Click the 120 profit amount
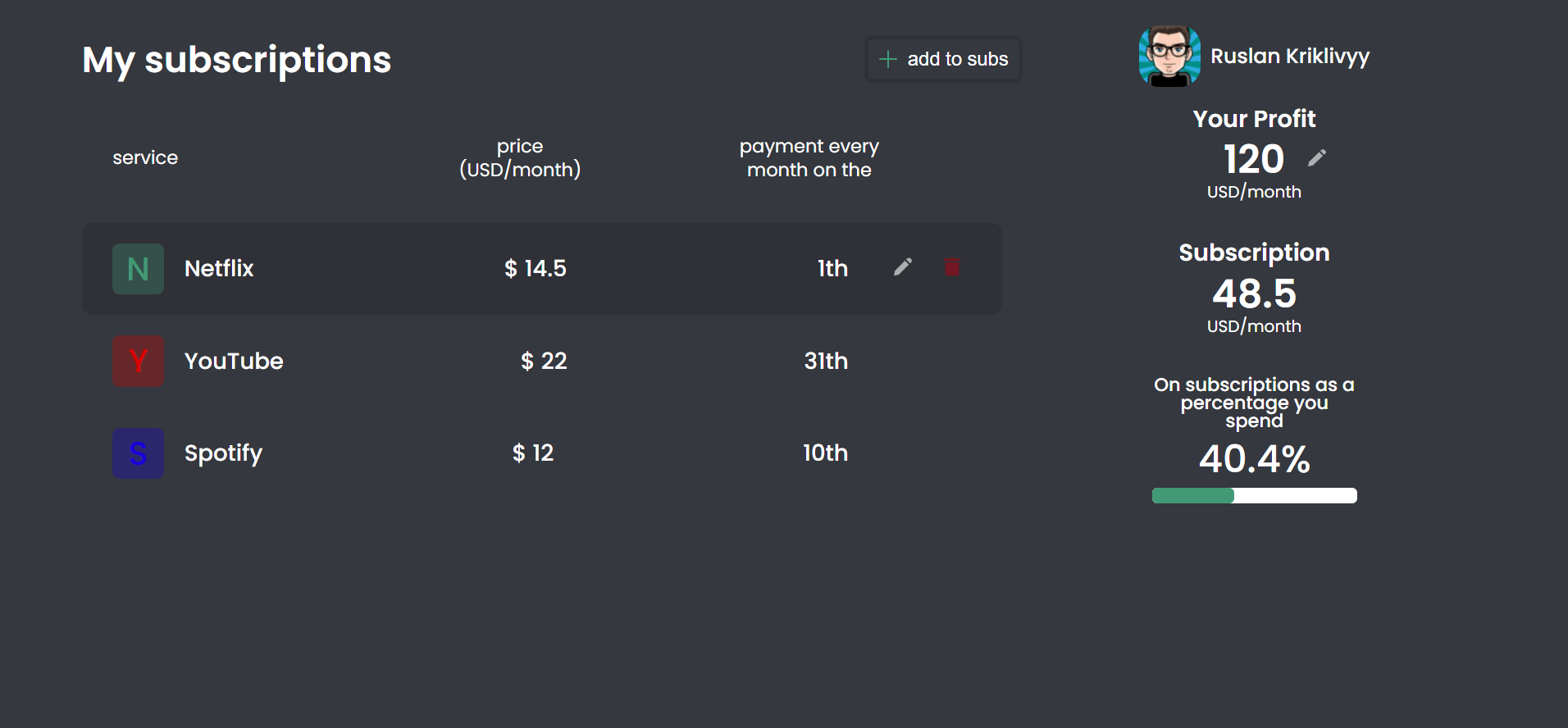This screenshot has height=728, width=1568. (x=1253, y=159)
